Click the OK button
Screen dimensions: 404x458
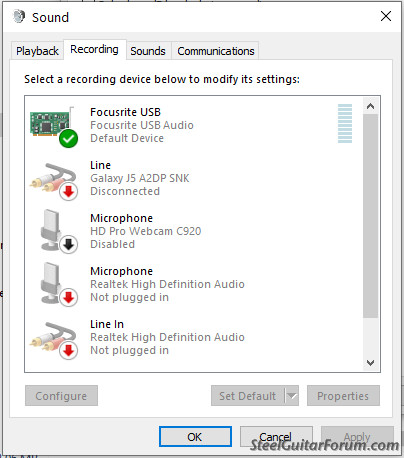point(195,436)
